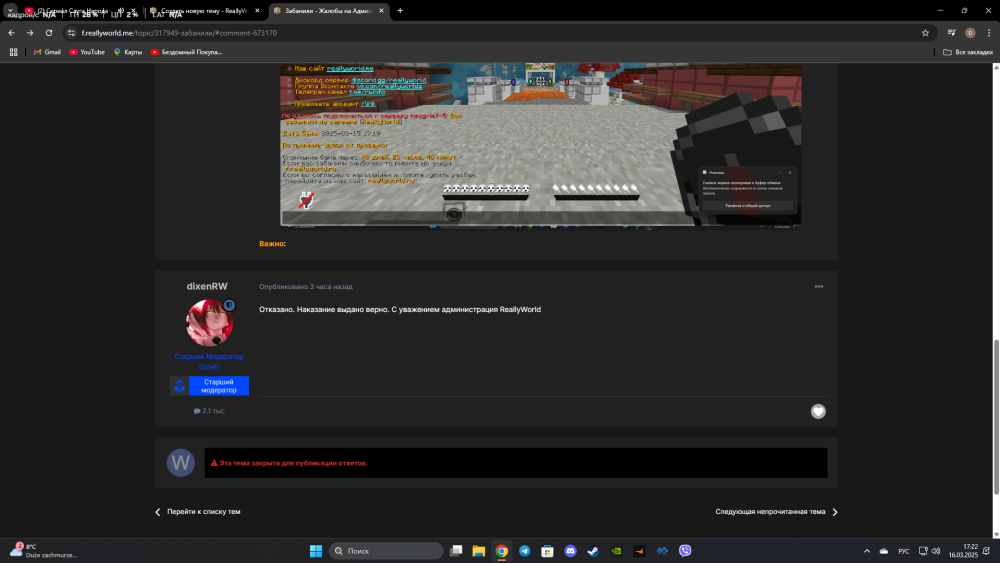Open the Chrome profile avatar
Screen dimensions: 1000x563
click(970, 33)
